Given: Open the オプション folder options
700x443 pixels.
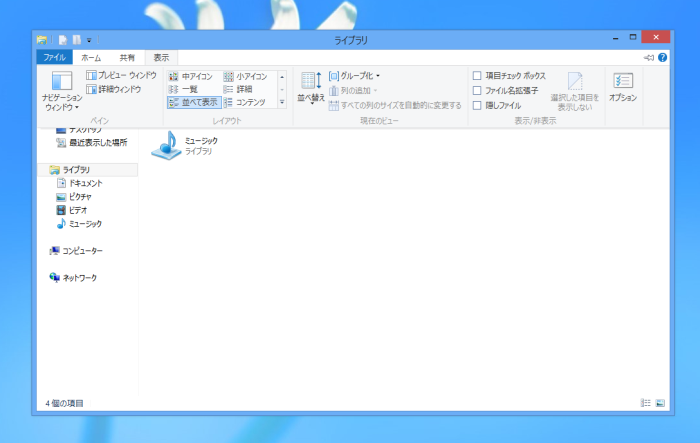Looking at the screenshot, I should [x=623, y=88].
